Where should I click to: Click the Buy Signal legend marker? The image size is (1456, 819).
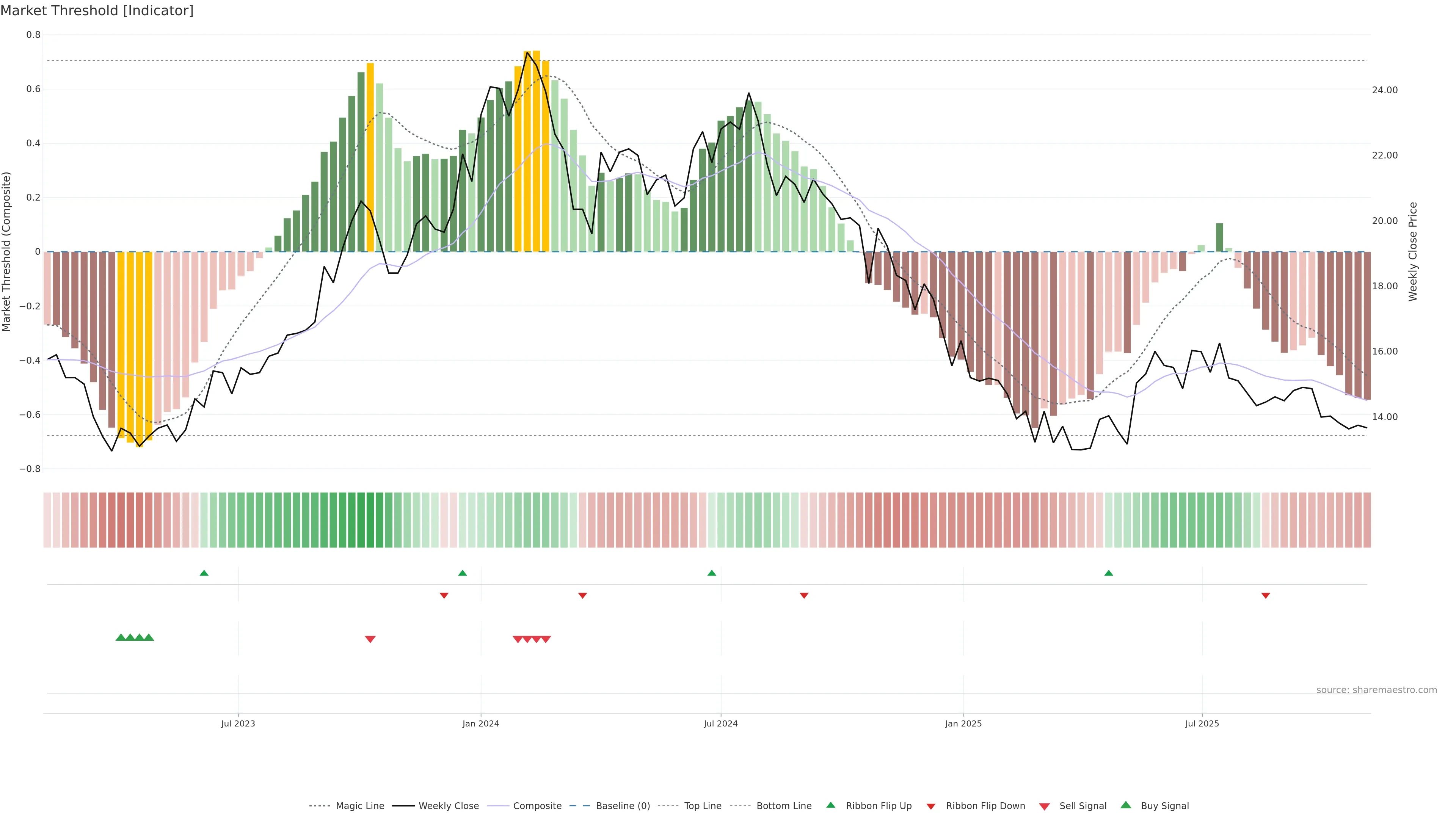point(1126,805)
